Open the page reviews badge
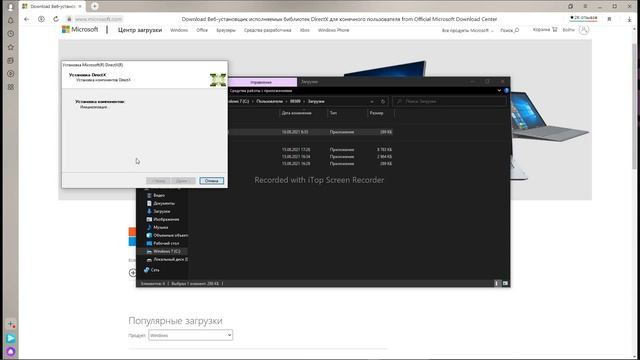 pyautogui.click(x=584, y=18)
